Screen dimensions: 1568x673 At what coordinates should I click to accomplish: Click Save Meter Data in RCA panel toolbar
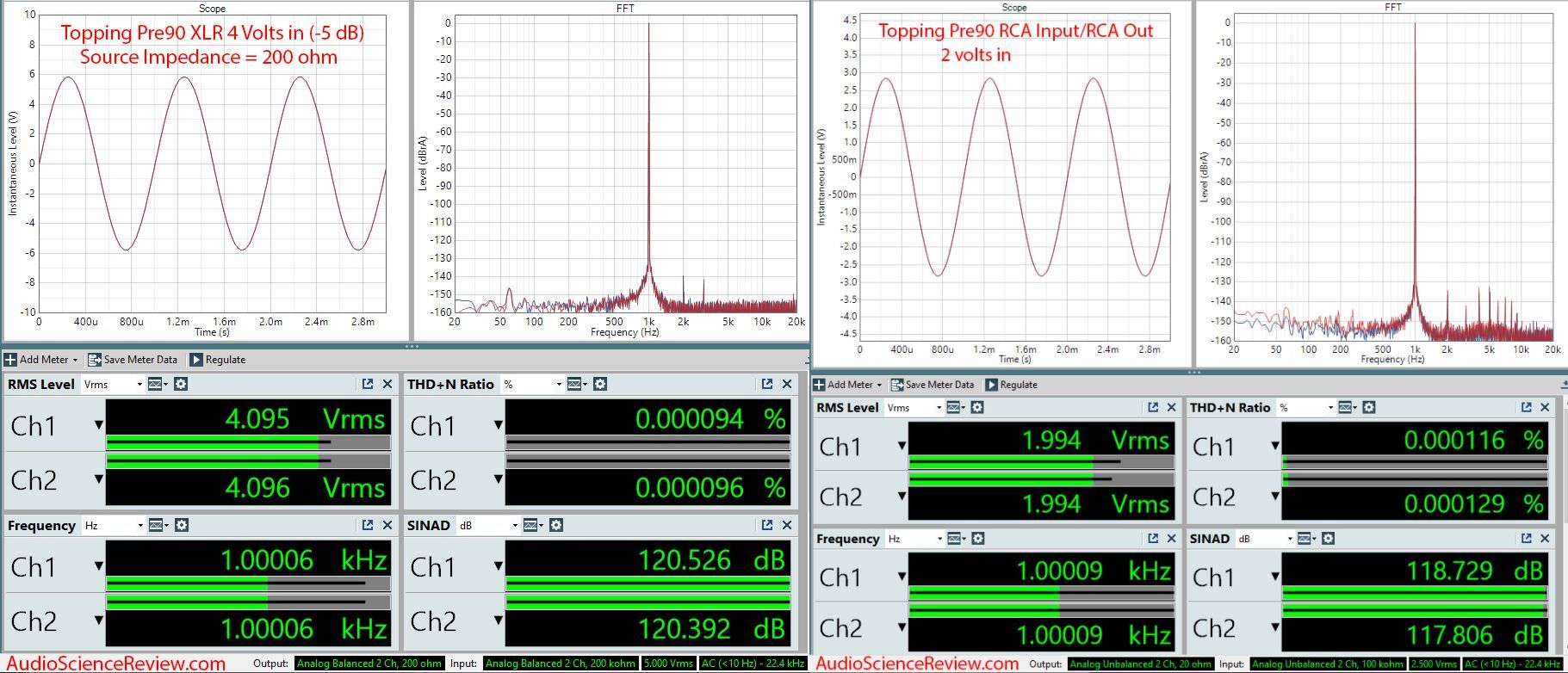click(933, 385)
